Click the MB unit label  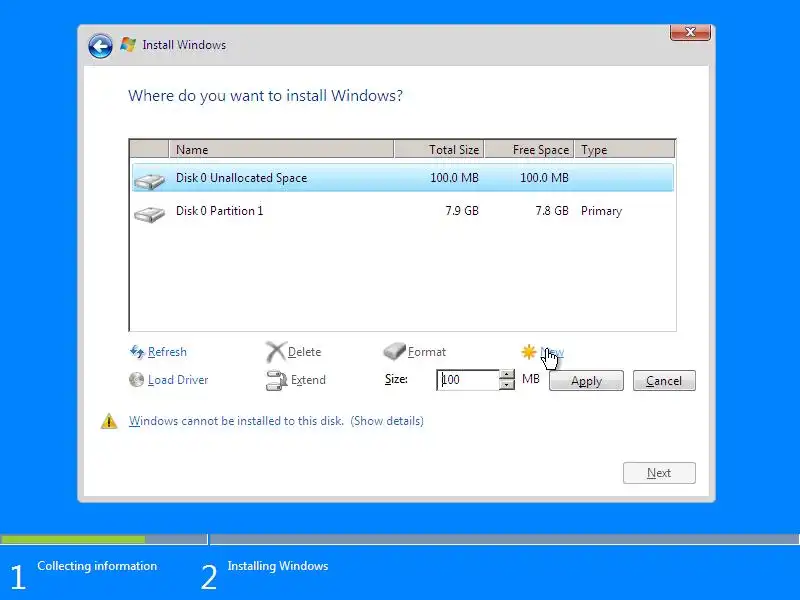[531, 379]
